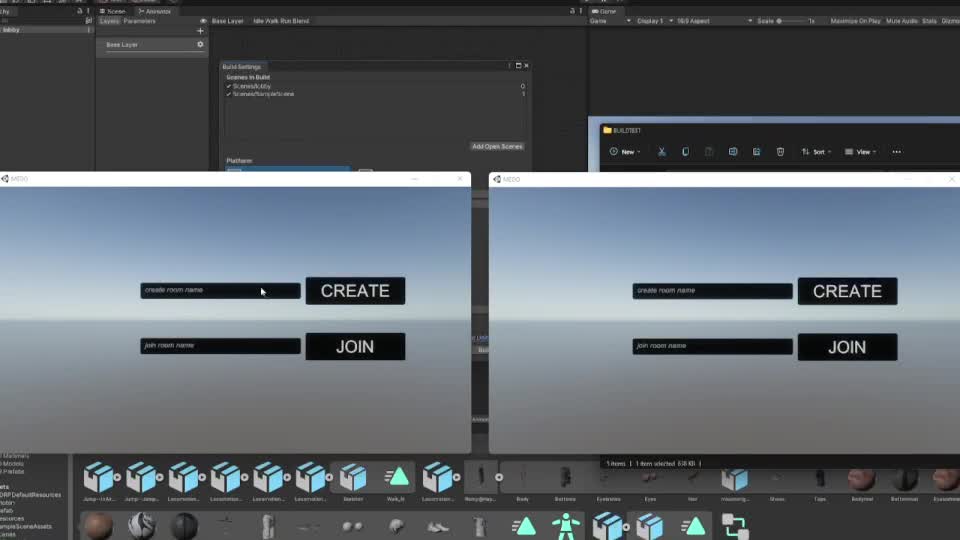Select the Bottommat material asset
The image size is (960, 540).
904,479
